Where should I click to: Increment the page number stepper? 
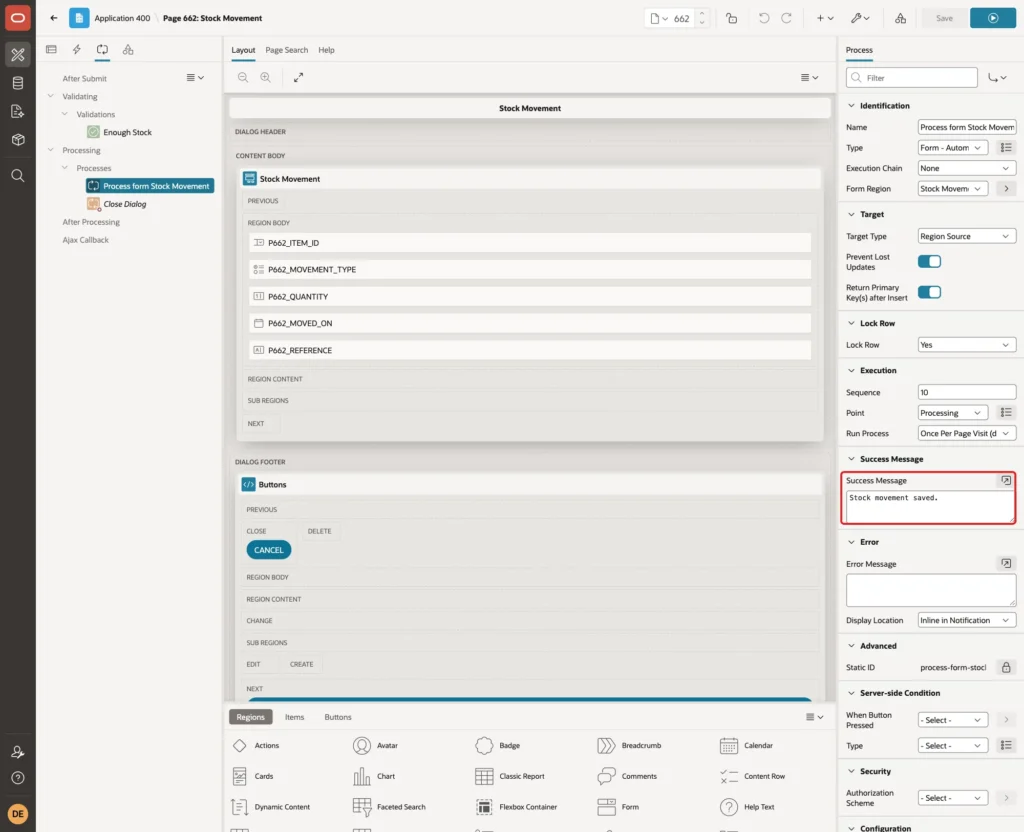(701, 13)
